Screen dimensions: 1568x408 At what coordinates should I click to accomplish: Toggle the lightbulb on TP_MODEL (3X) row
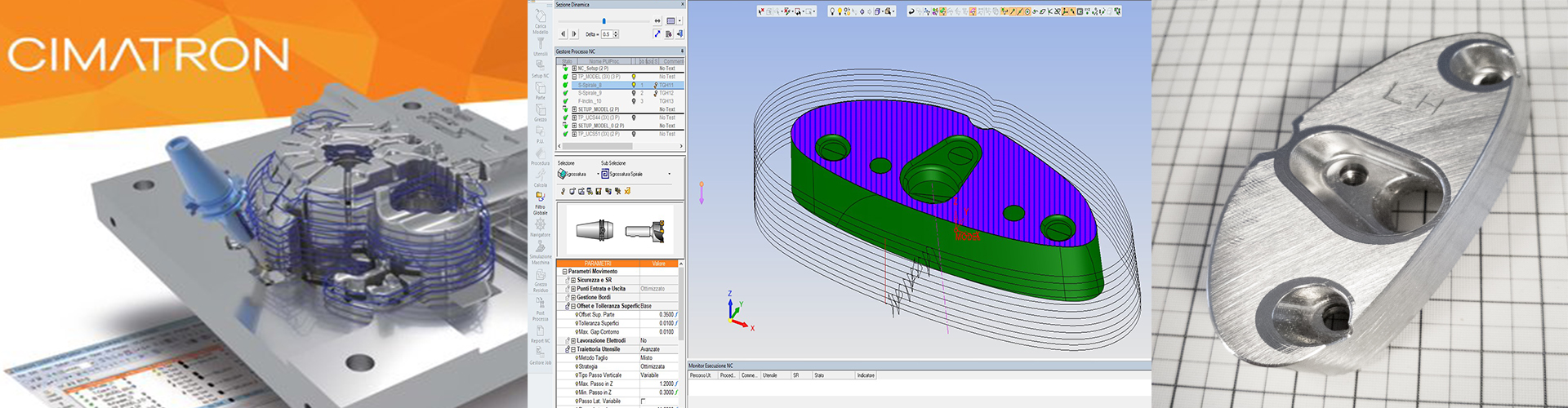point(634,77)
